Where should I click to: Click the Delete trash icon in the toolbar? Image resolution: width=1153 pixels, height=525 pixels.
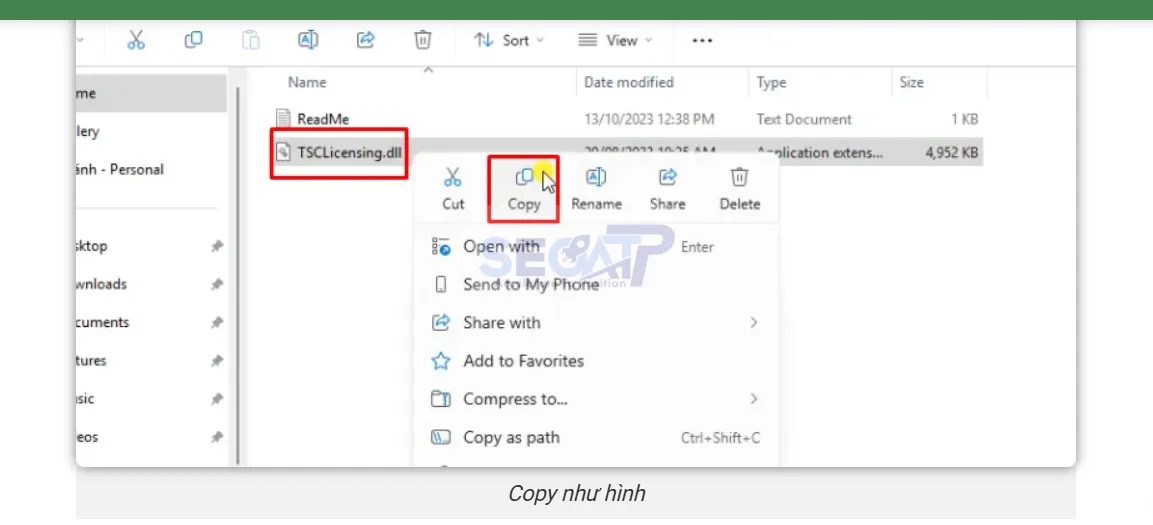click(x=423, y=40)
